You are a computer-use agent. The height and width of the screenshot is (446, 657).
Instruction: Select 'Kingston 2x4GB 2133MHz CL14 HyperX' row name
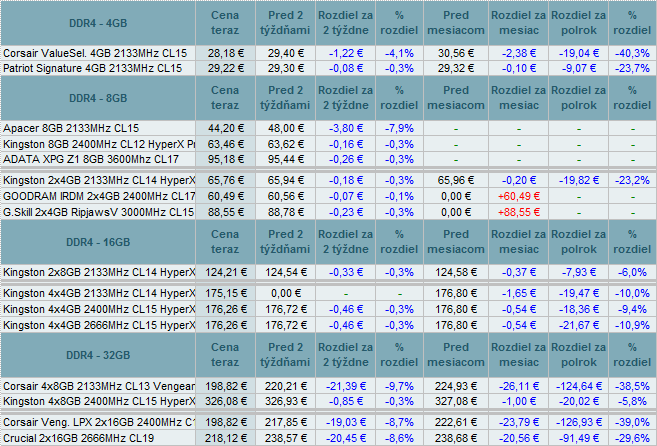tap(99, 180)
